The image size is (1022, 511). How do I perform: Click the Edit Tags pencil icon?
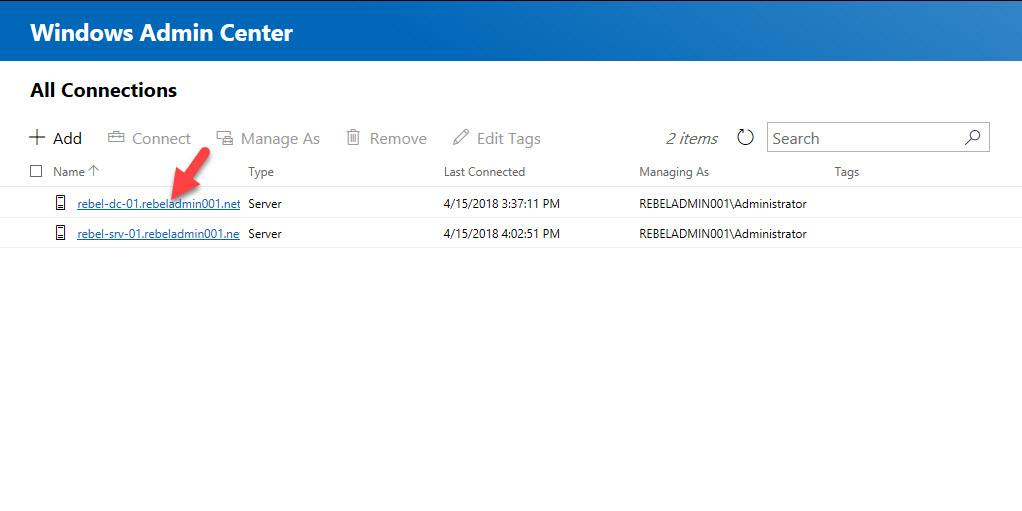461,137
